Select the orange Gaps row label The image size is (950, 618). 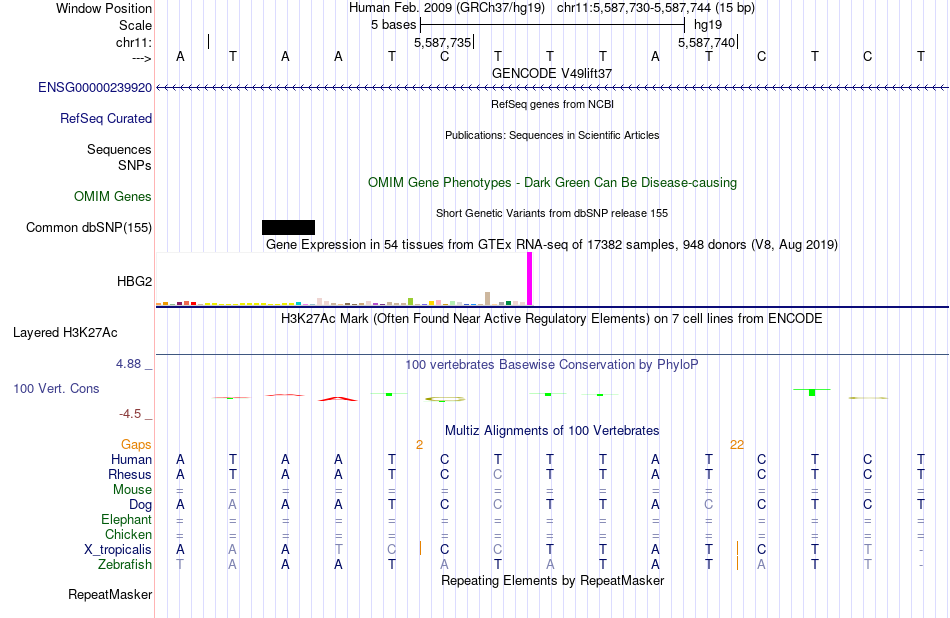(136, 445)
